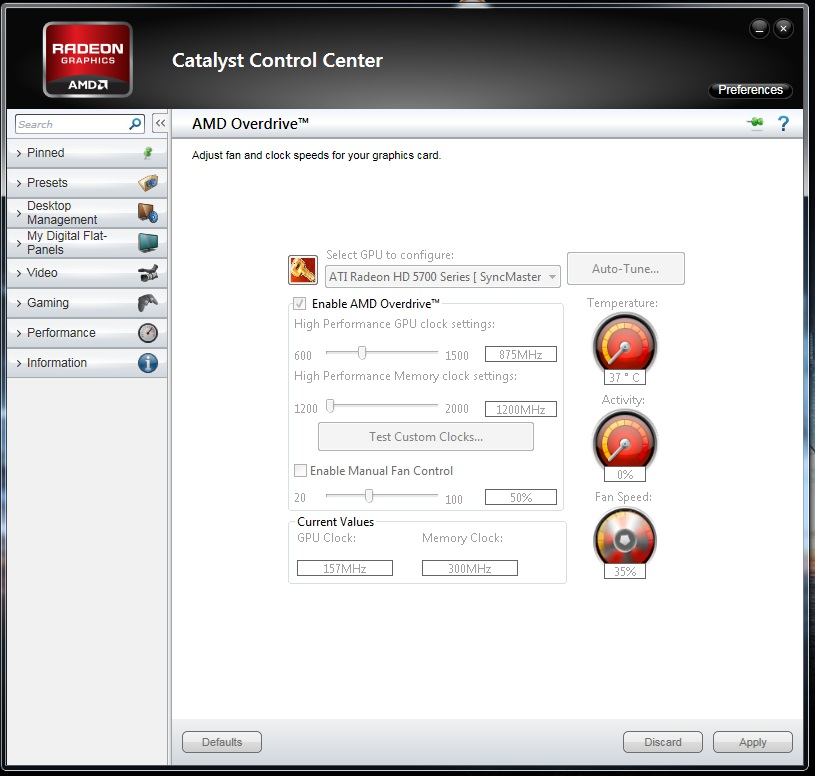The width and height of the screenshot is (819, 779).
Task: Click the fan speed slider handle
Action: pyautogui.click(x=369, y=495)
